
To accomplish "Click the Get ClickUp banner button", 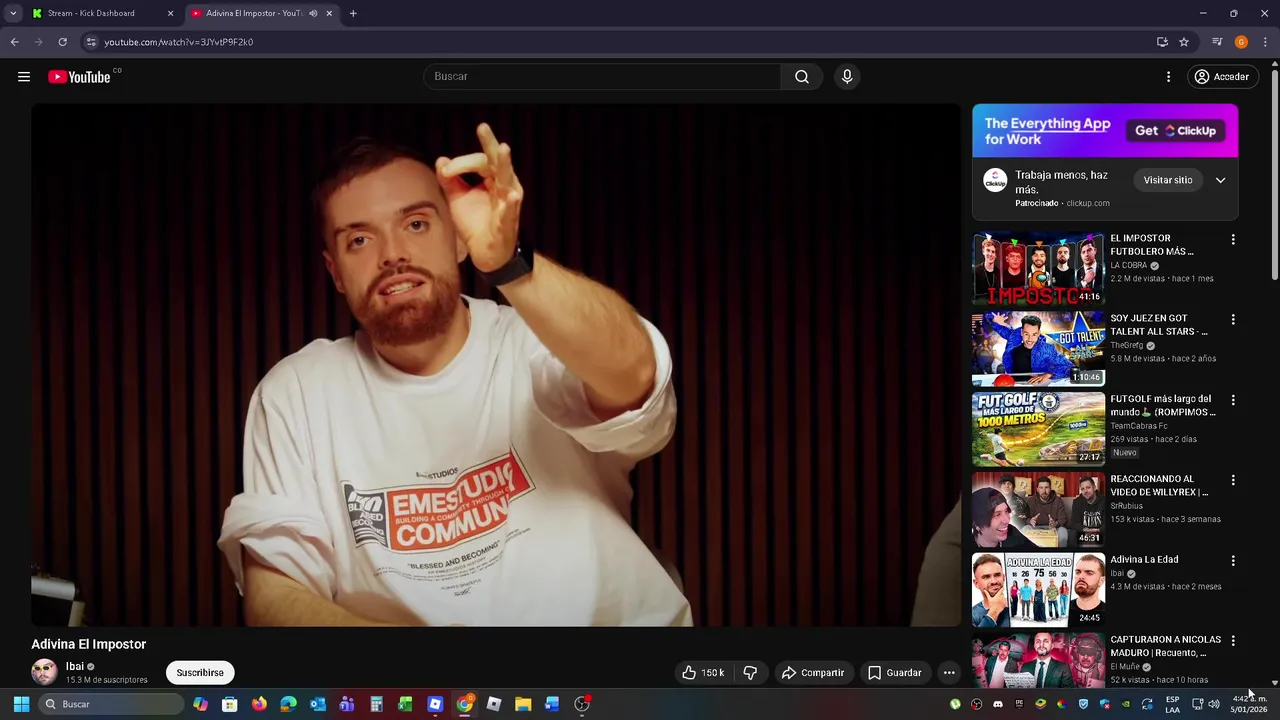I will pos(1175,131).
